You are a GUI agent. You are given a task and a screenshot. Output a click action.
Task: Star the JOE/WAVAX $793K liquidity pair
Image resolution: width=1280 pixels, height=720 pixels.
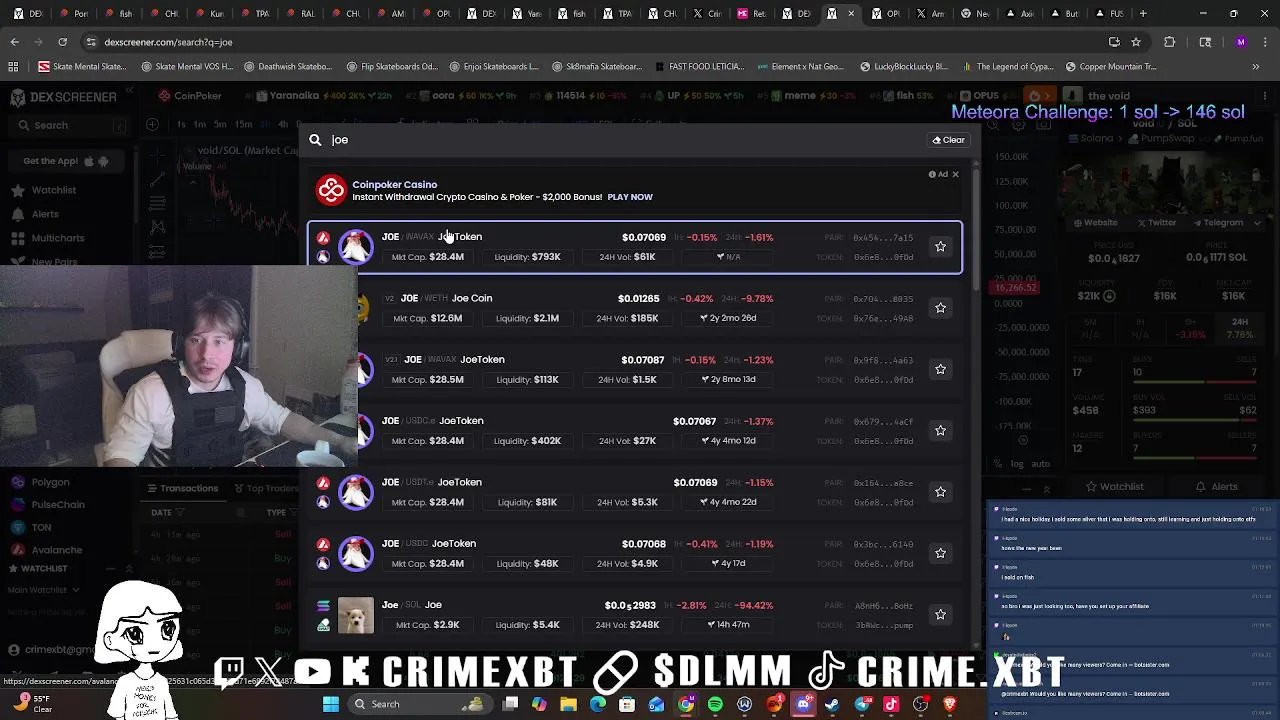(x=940, y=247)
